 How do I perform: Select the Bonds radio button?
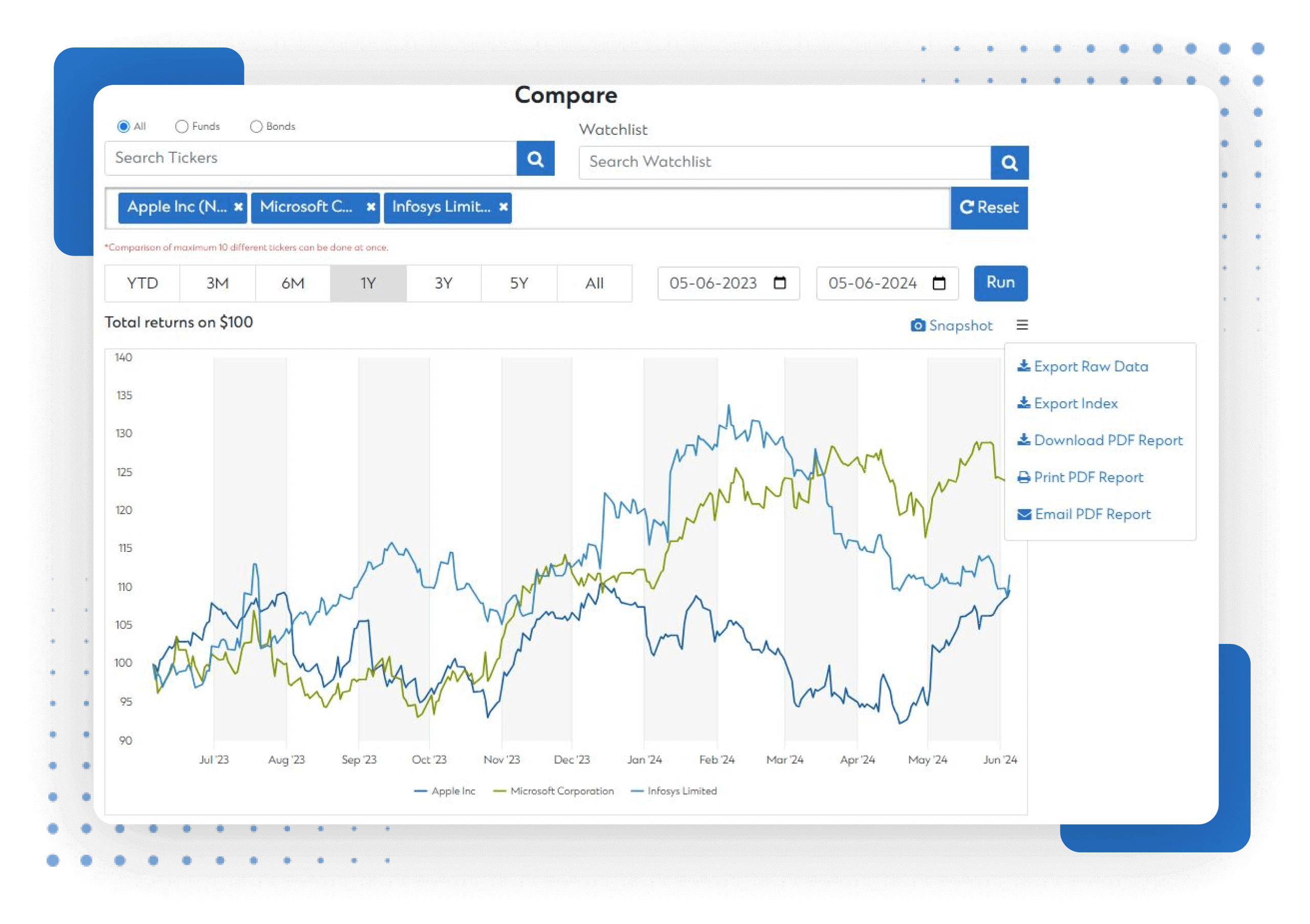click(x=256, y=127)
